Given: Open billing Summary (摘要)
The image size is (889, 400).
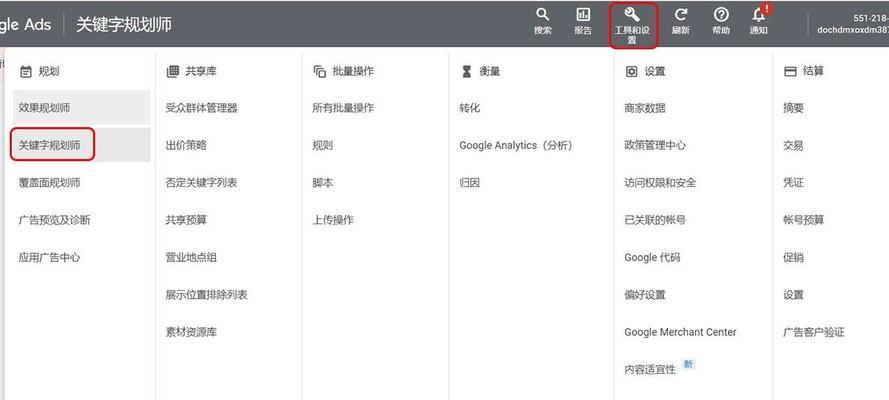Looking at the screenshot, I should (x=793, y=108).
